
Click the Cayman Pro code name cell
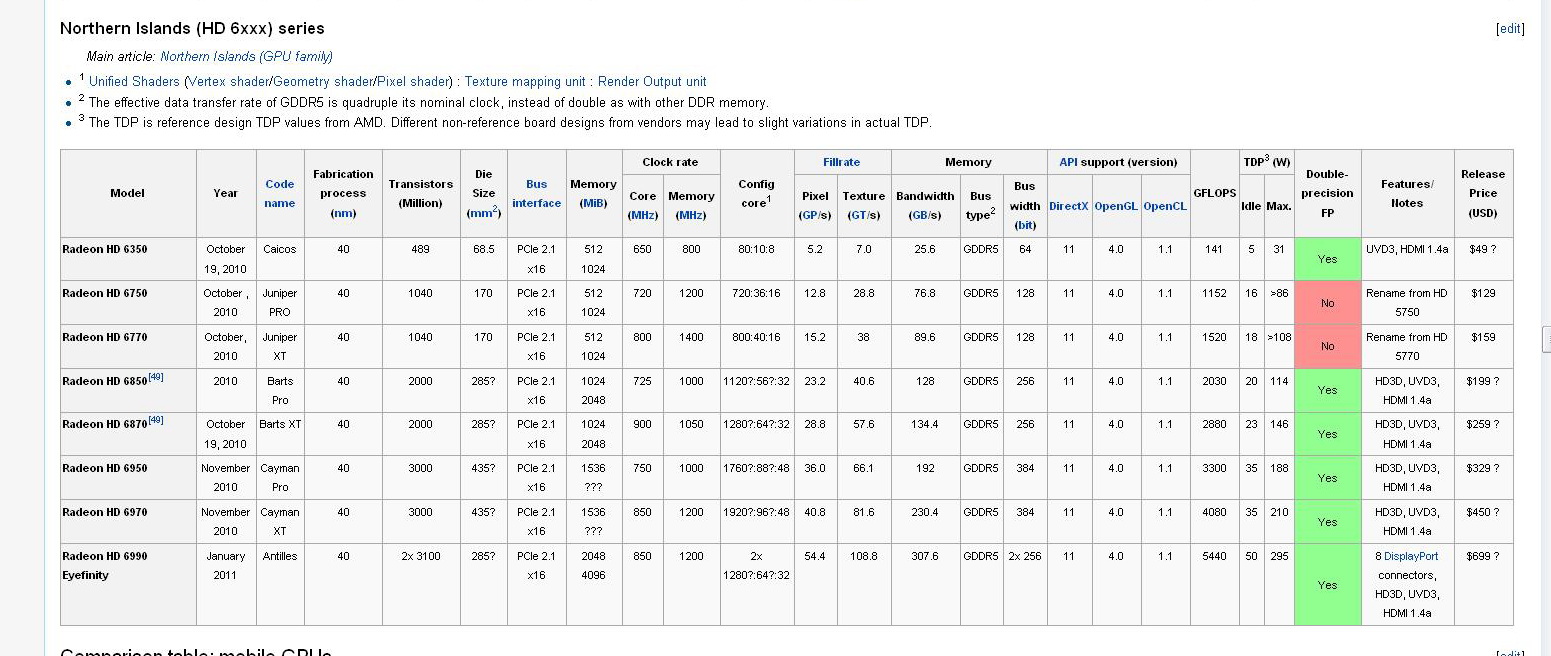tap(280, 478)
